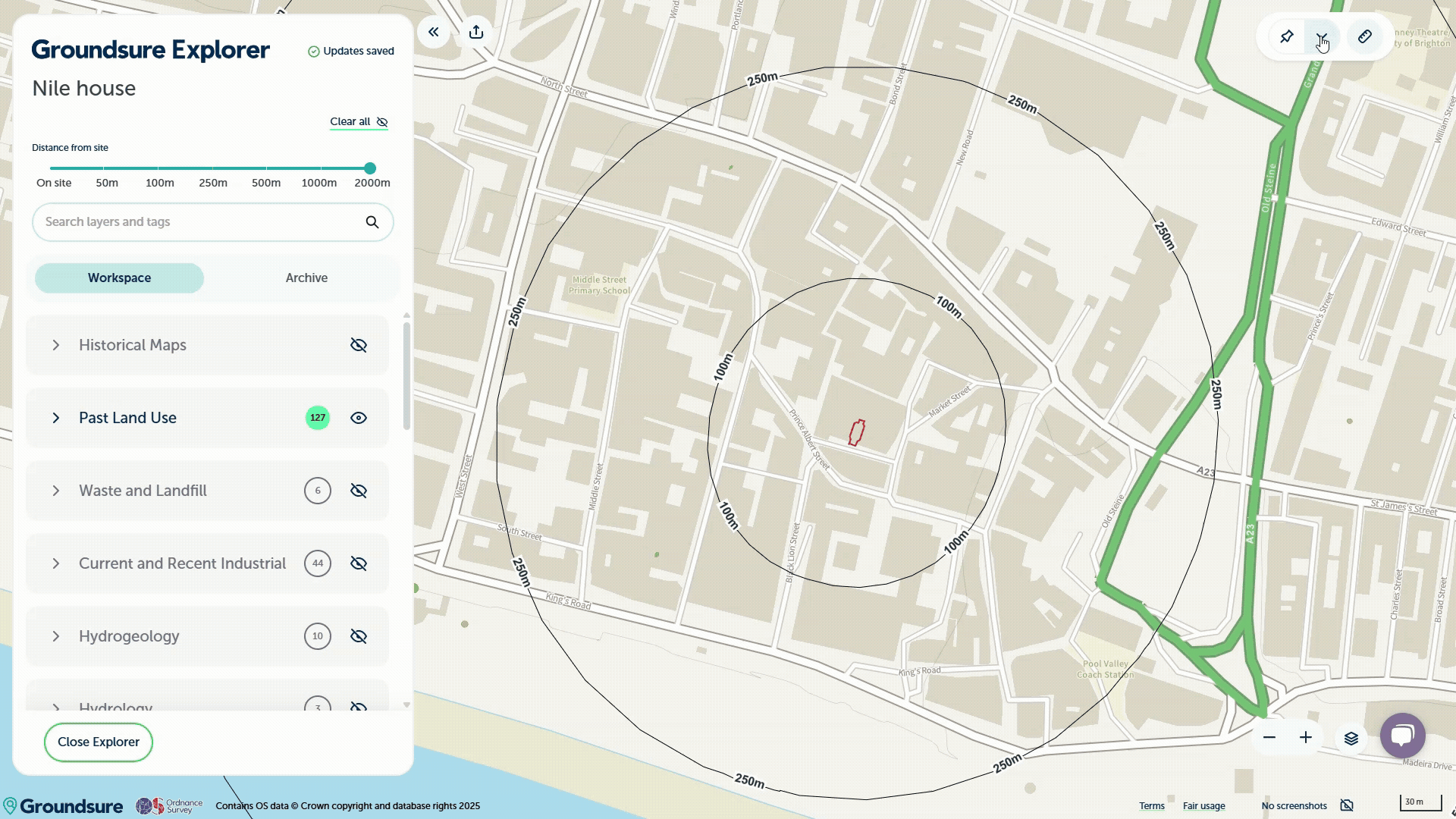This screenshot has height=819, width=1456.
Task: Open the basemap layers picker
Action: 1351,737
